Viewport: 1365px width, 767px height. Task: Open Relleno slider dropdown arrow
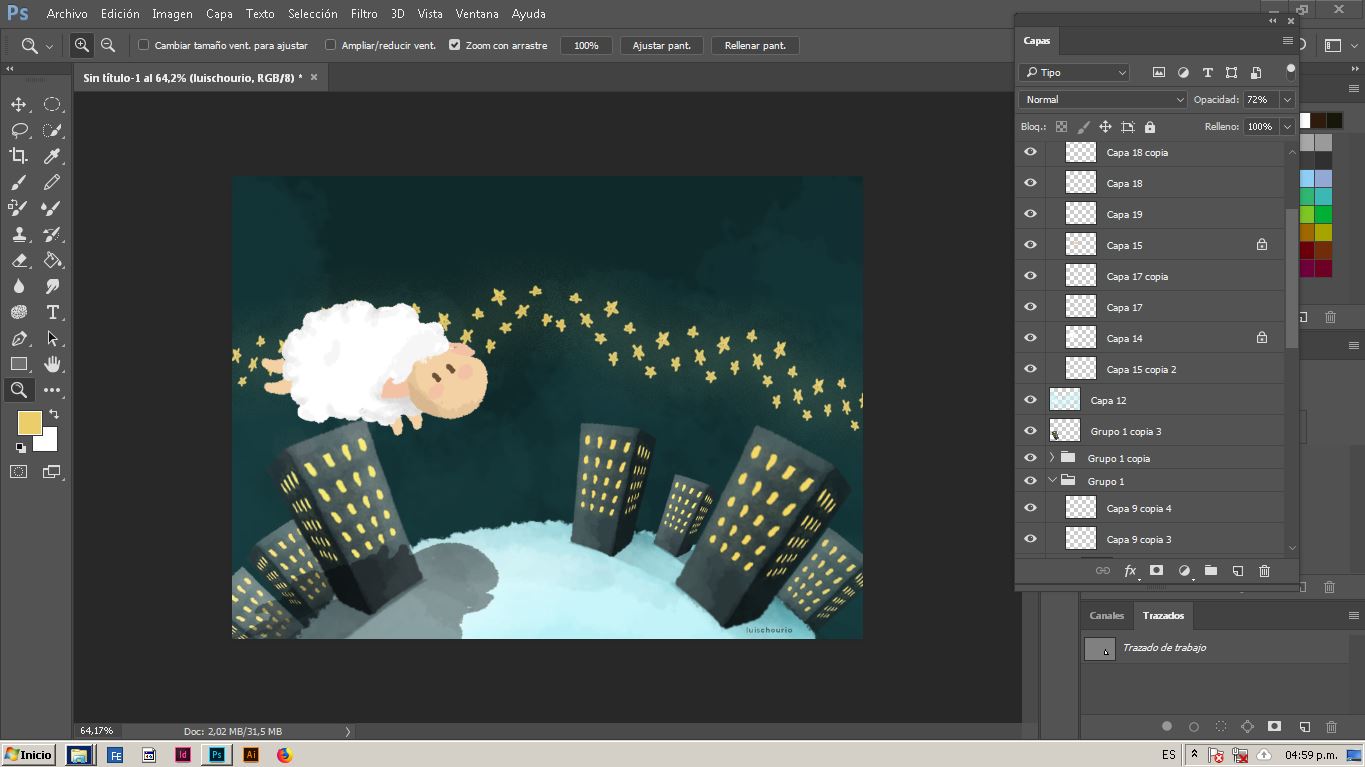(x=1287, y=127)
